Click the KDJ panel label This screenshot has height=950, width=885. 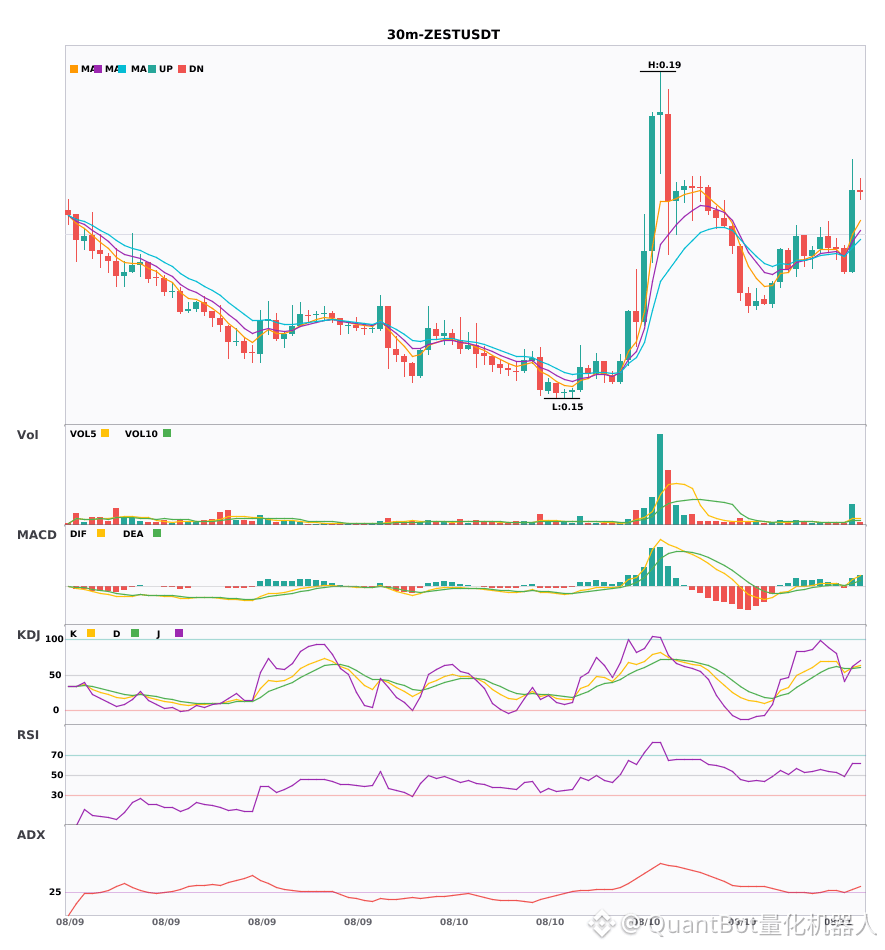point(28,635)
